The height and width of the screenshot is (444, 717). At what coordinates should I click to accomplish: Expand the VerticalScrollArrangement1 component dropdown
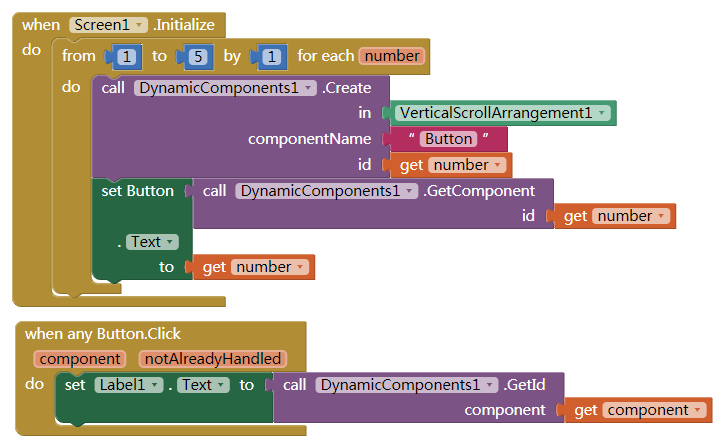coord(504,113)
